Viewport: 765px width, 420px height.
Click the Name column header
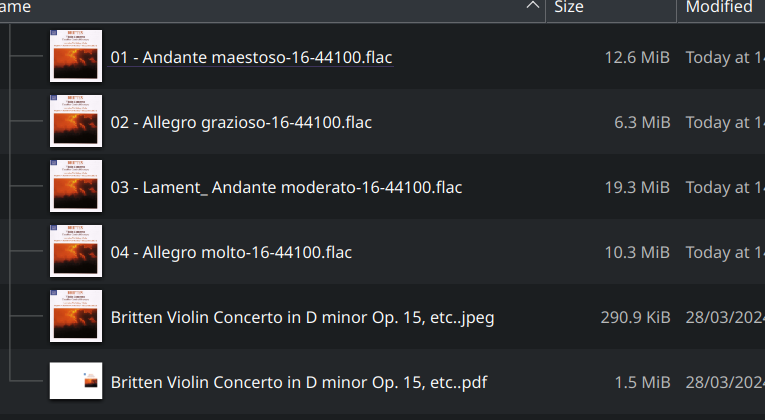point(200,7)
